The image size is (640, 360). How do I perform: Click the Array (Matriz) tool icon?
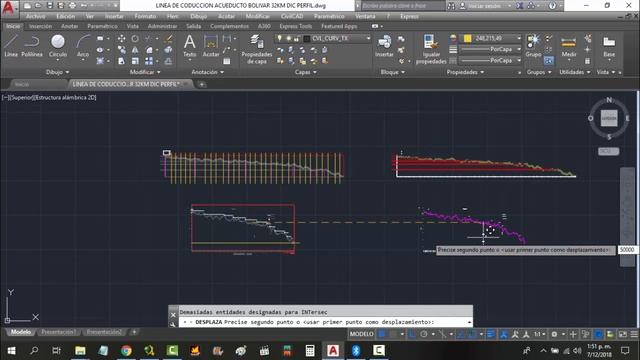click(149, 61)
